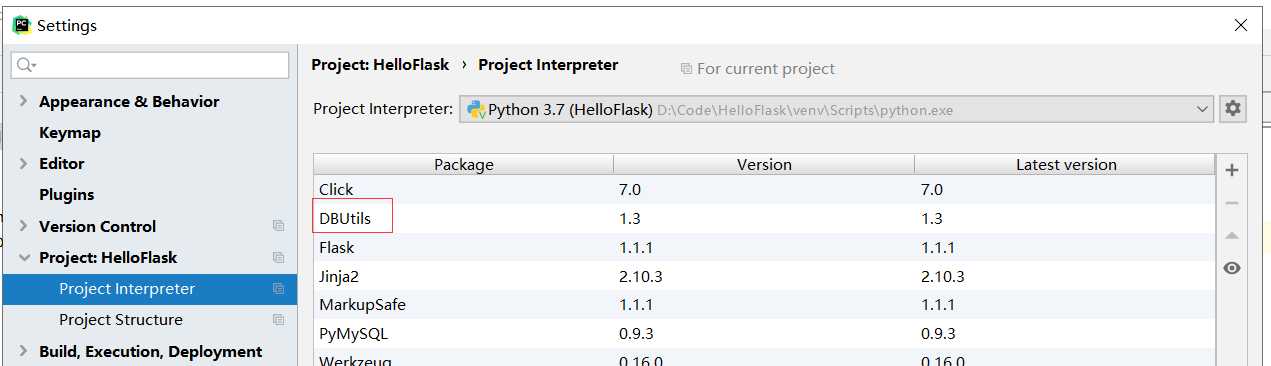Select the MarkupSafe package row
This screenshot has width=1271, height=366.
coord(764,305)
